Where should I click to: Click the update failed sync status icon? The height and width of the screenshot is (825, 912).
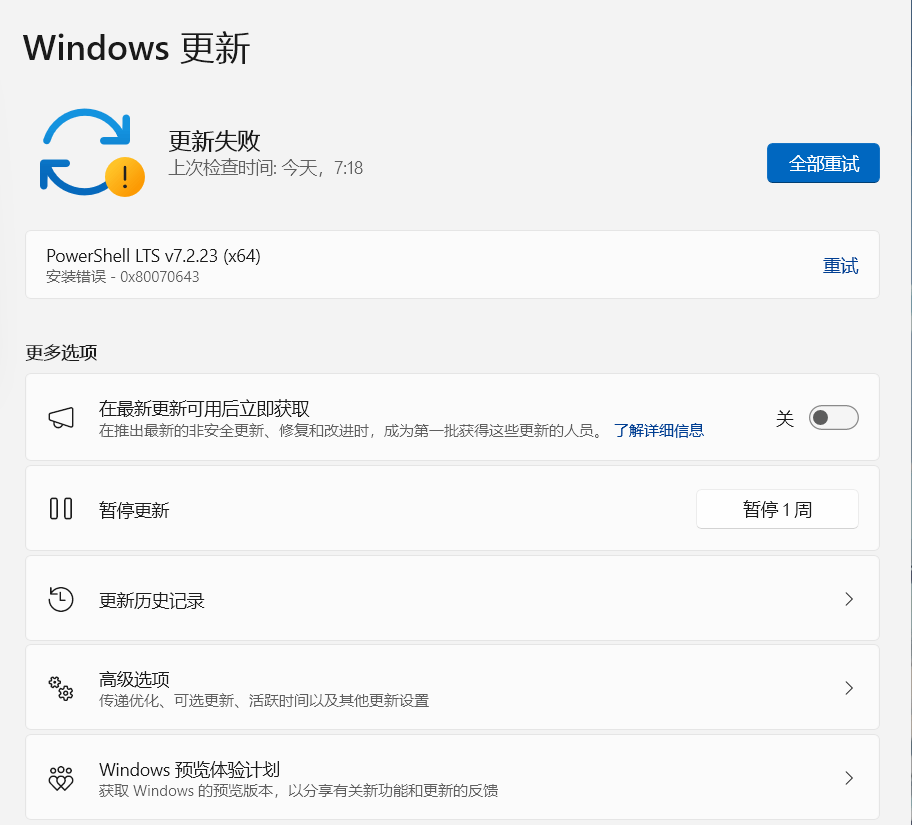point(92,152)
